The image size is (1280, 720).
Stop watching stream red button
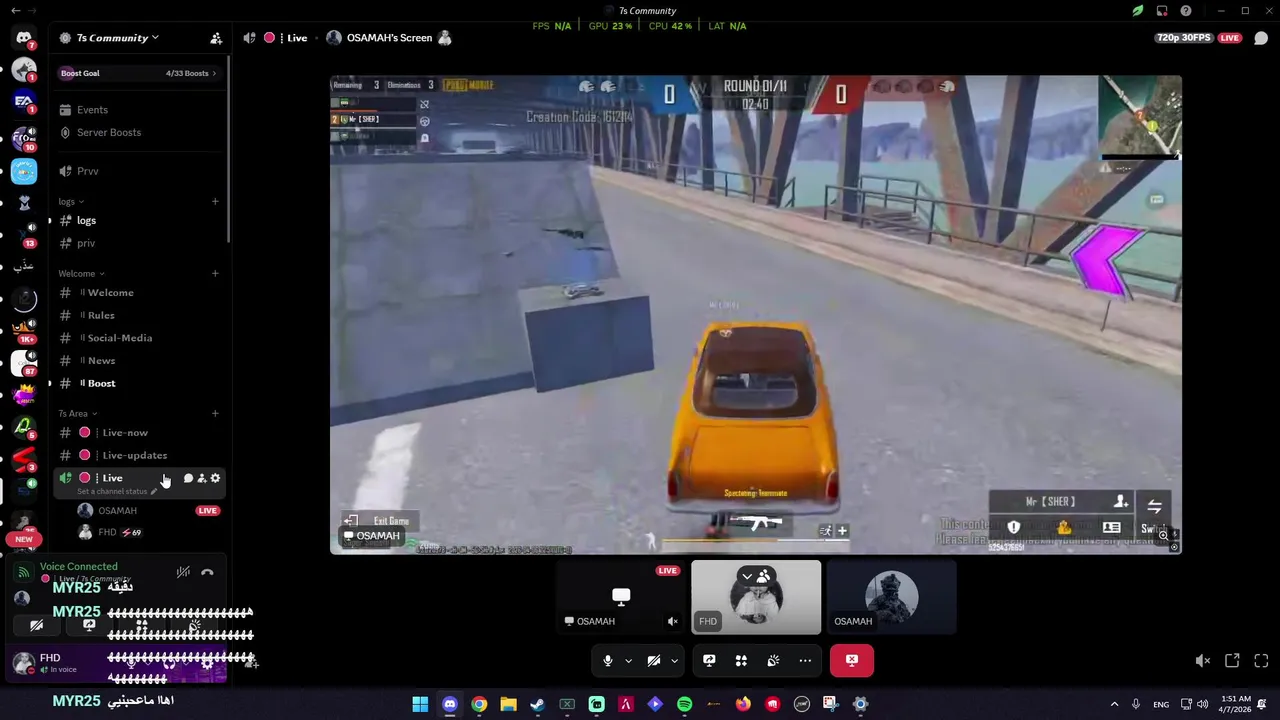(851, 660)
